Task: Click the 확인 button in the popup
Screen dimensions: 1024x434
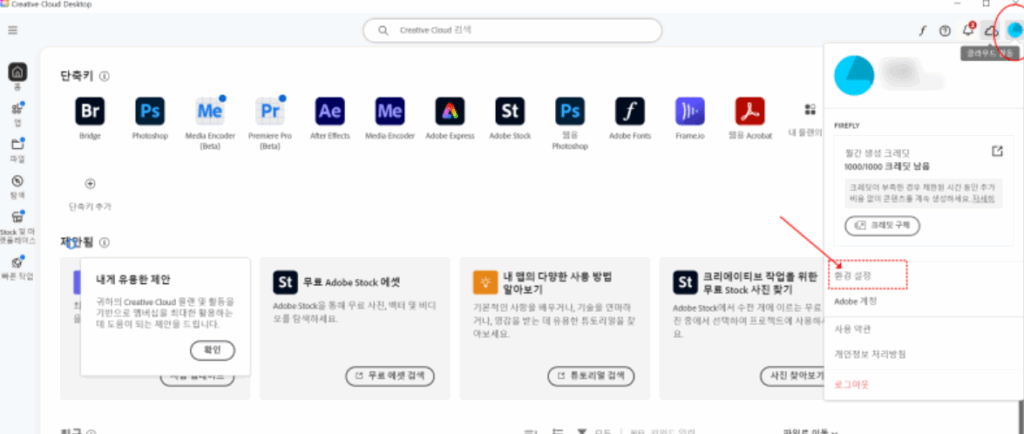Action: (x=212, y=350)
